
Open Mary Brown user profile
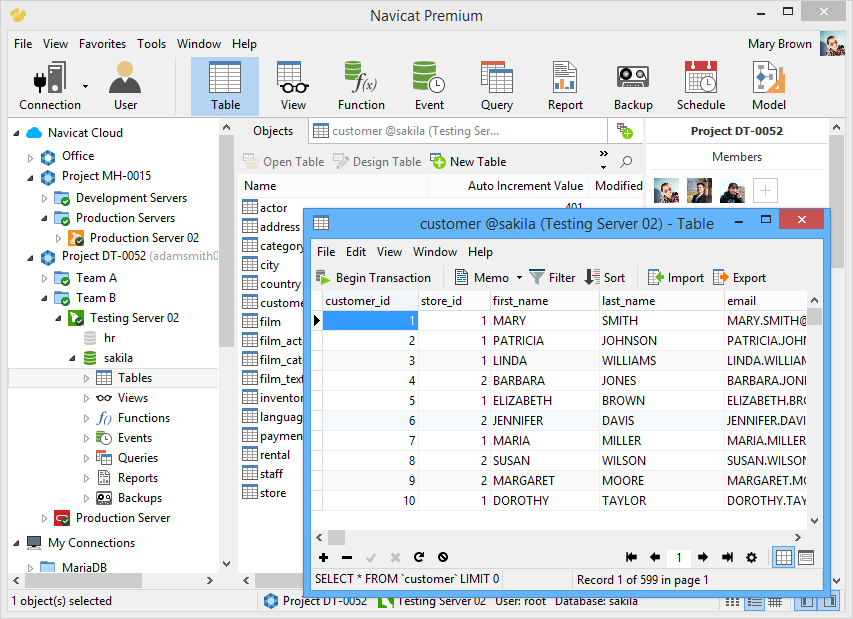click(795, 44)
